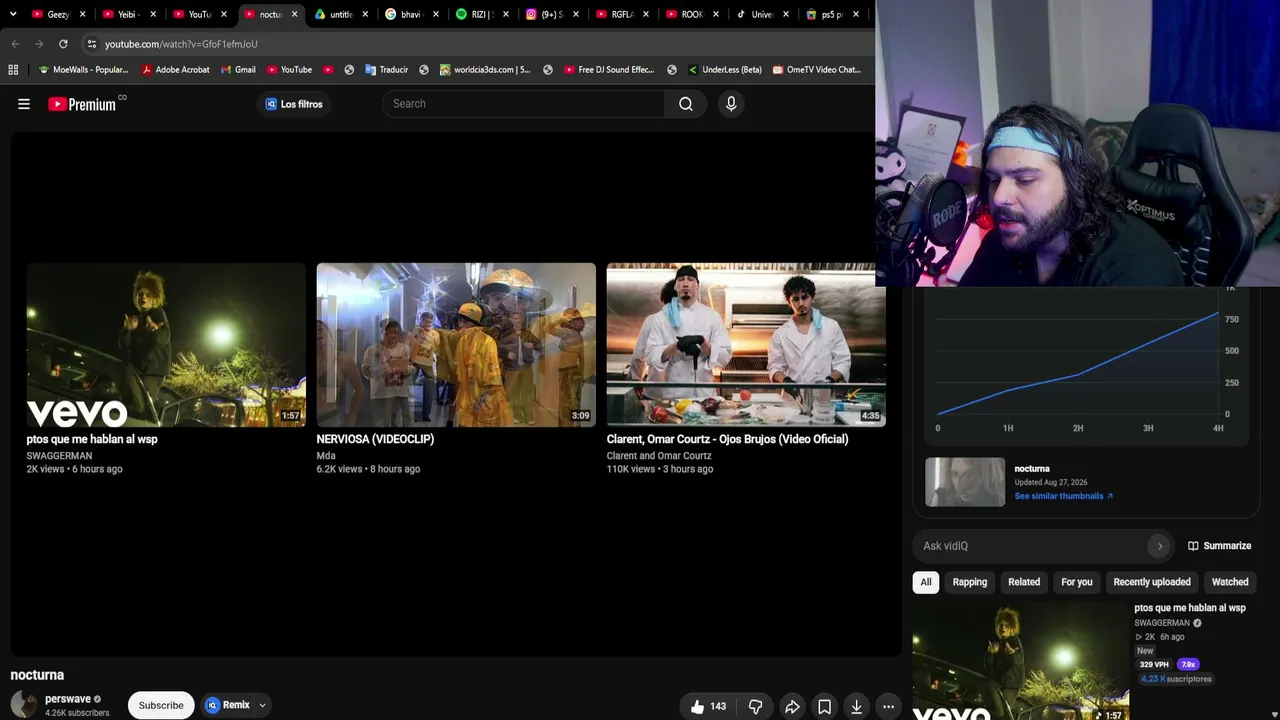This screenshot has height=720, width=1280.
Task: Go back in browser history
Action: coord(15,44)
